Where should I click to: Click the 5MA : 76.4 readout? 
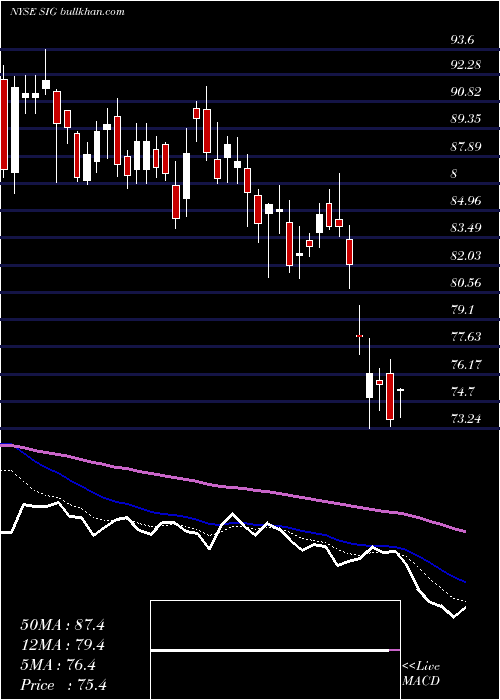pos(58,665)
